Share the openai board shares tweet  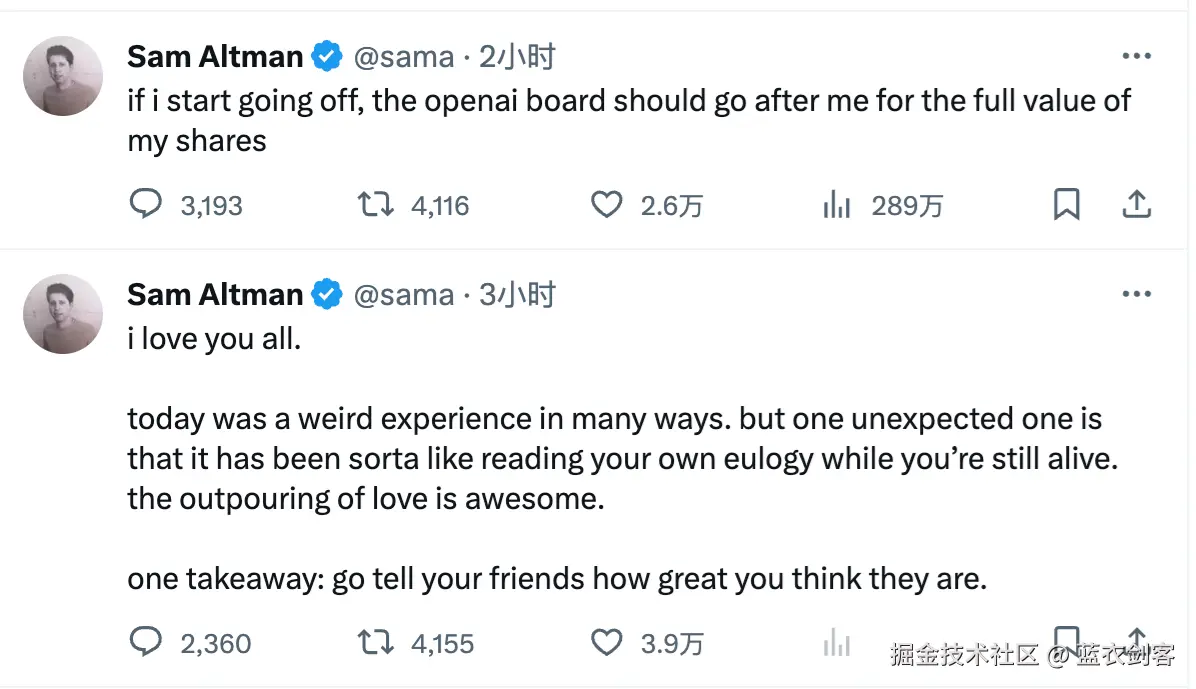coord(1136,205)
